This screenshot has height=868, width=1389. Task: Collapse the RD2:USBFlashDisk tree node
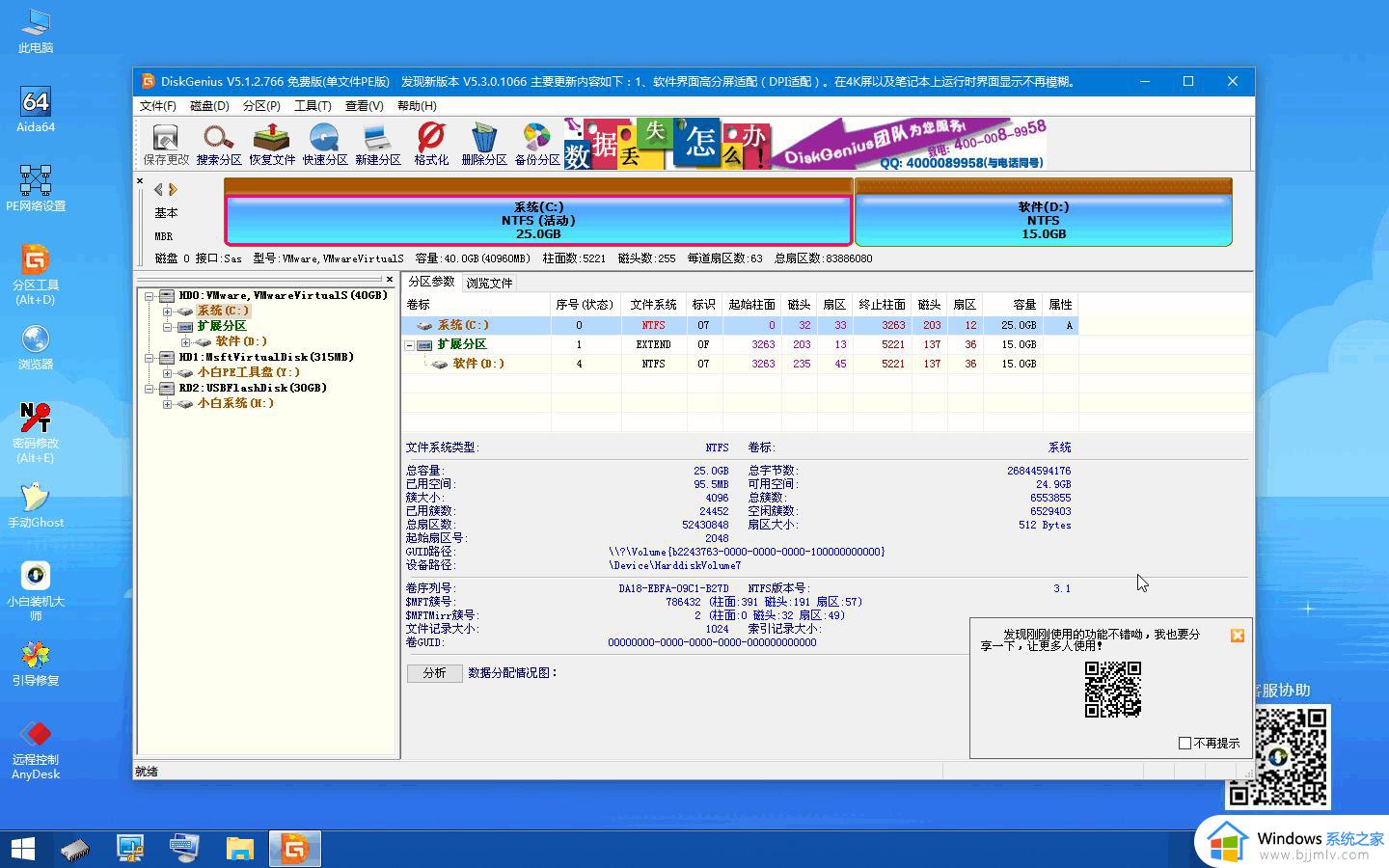[150, 389]
